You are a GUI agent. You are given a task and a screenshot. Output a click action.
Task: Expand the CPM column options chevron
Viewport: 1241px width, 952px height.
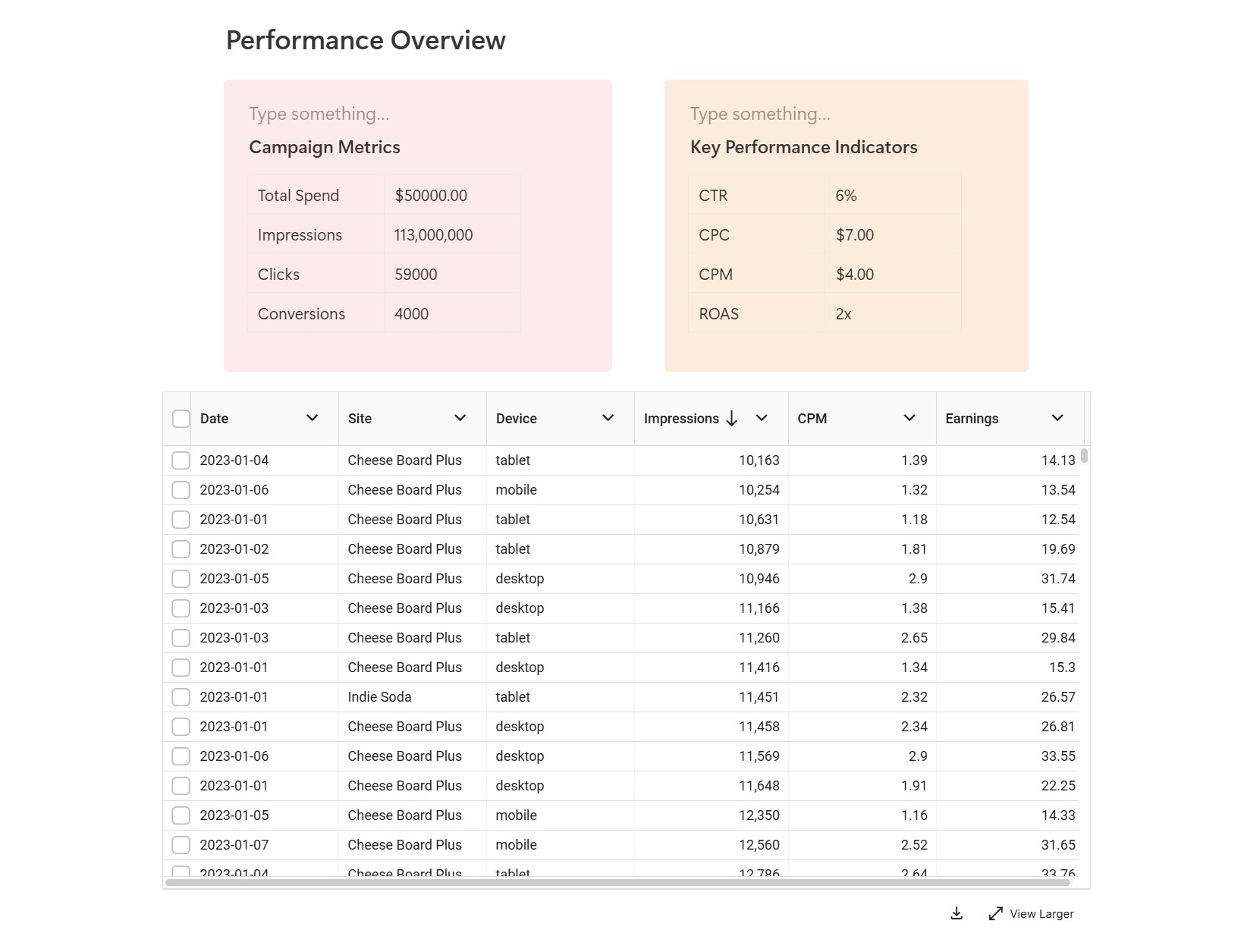point(910,418)
